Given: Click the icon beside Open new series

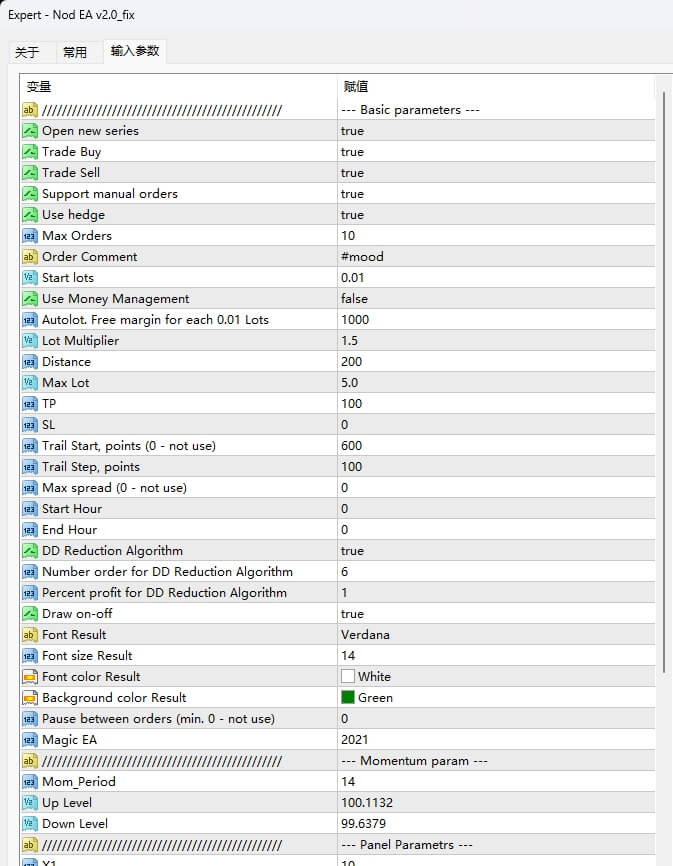Looking at the screenshot, I should pos(30,131).
